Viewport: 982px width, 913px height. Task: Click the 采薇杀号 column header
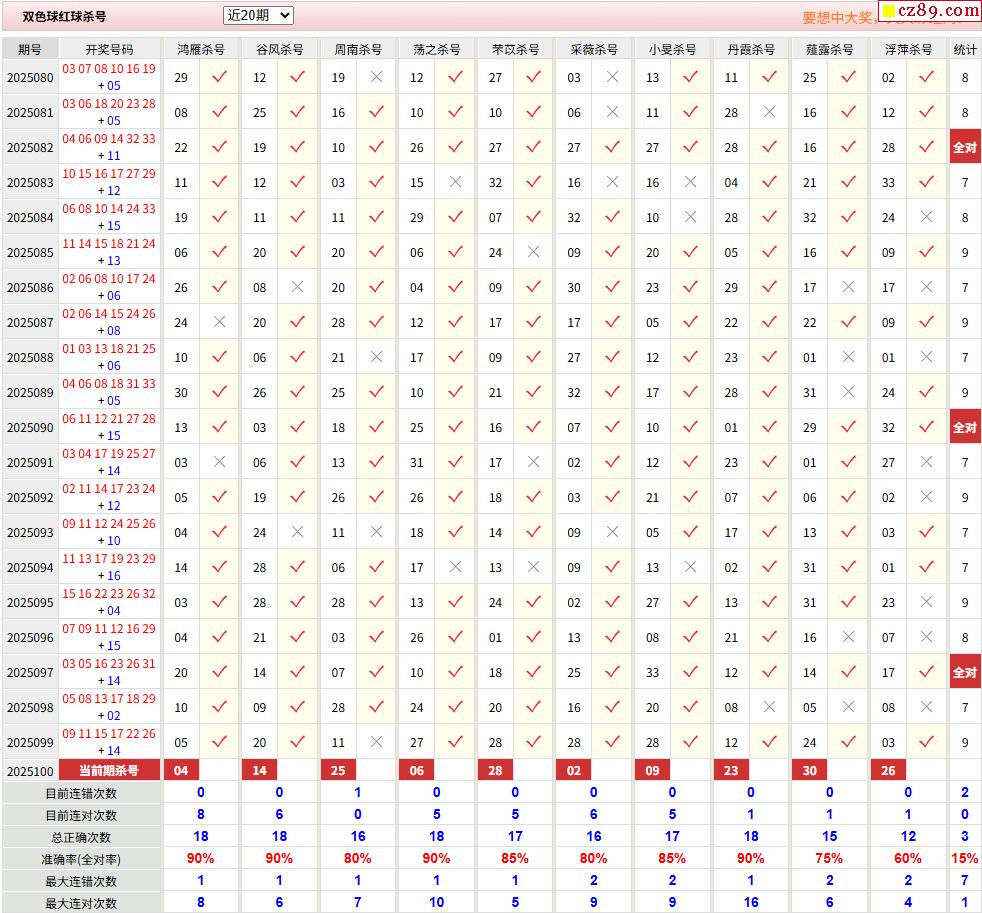click(594, 49)
